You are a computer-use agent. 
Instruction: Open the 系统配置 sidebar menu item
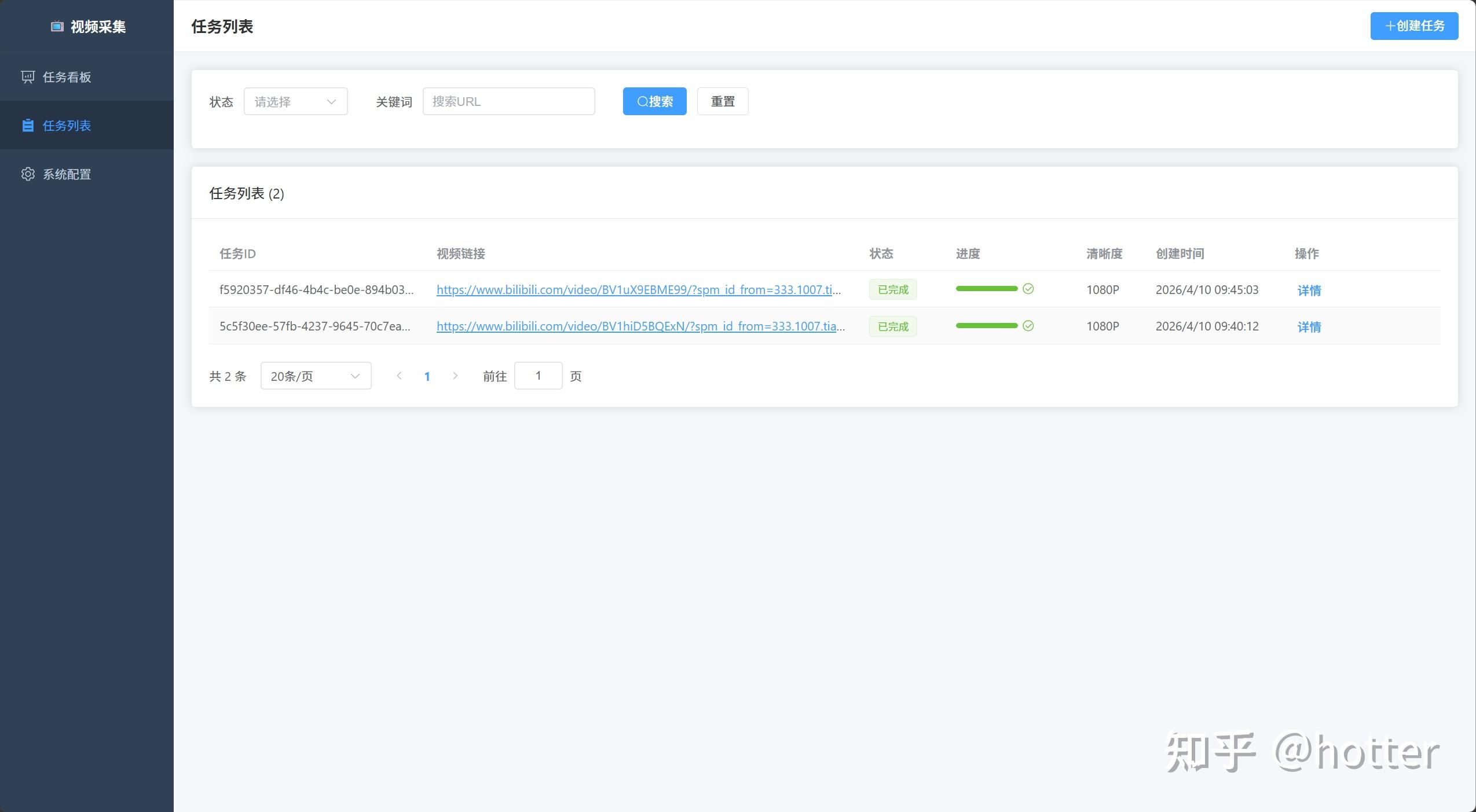pos(67,174)
